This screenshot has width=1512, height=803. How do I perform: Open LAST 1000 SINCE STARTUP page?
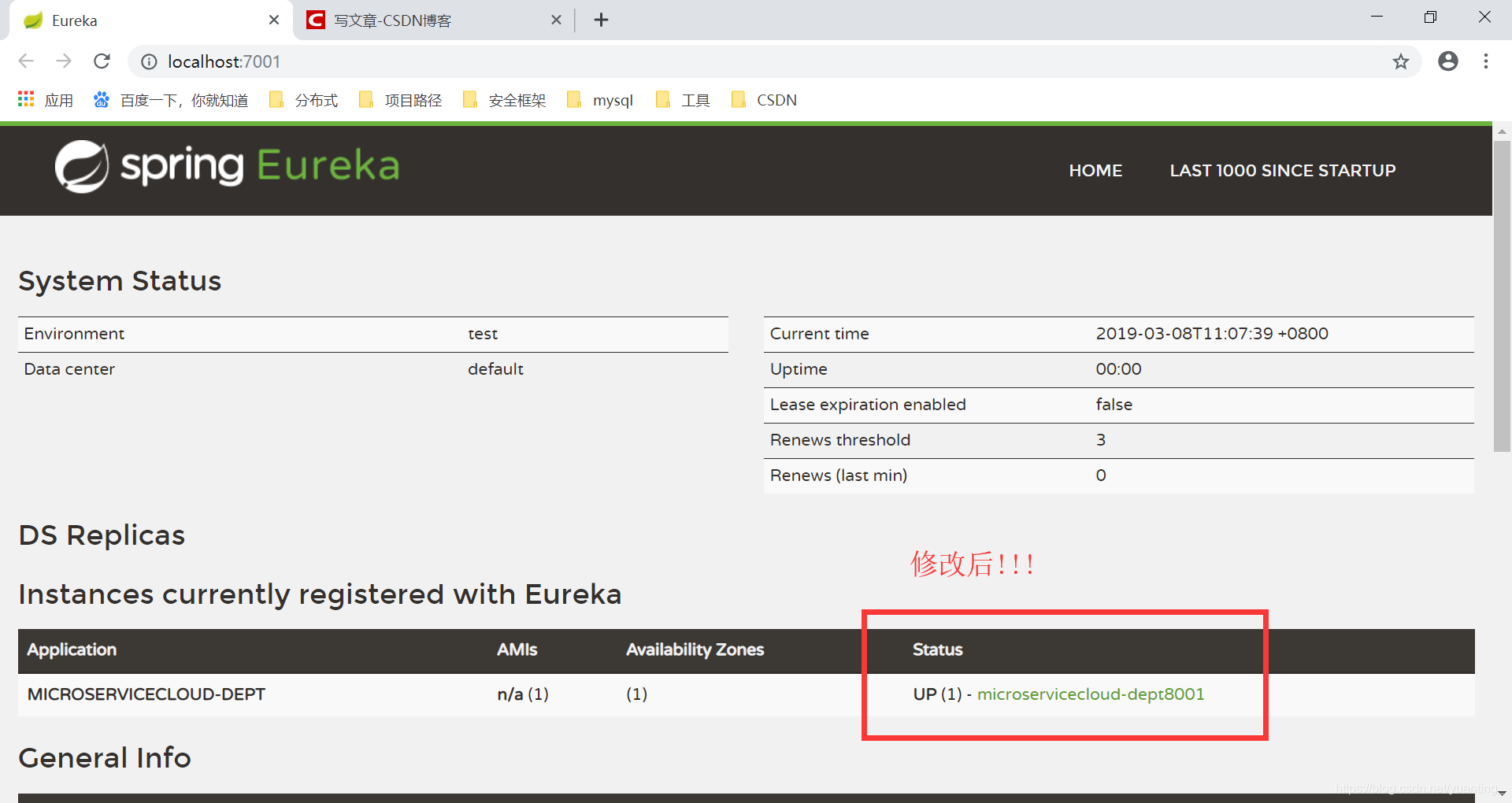pos(1282,170)
